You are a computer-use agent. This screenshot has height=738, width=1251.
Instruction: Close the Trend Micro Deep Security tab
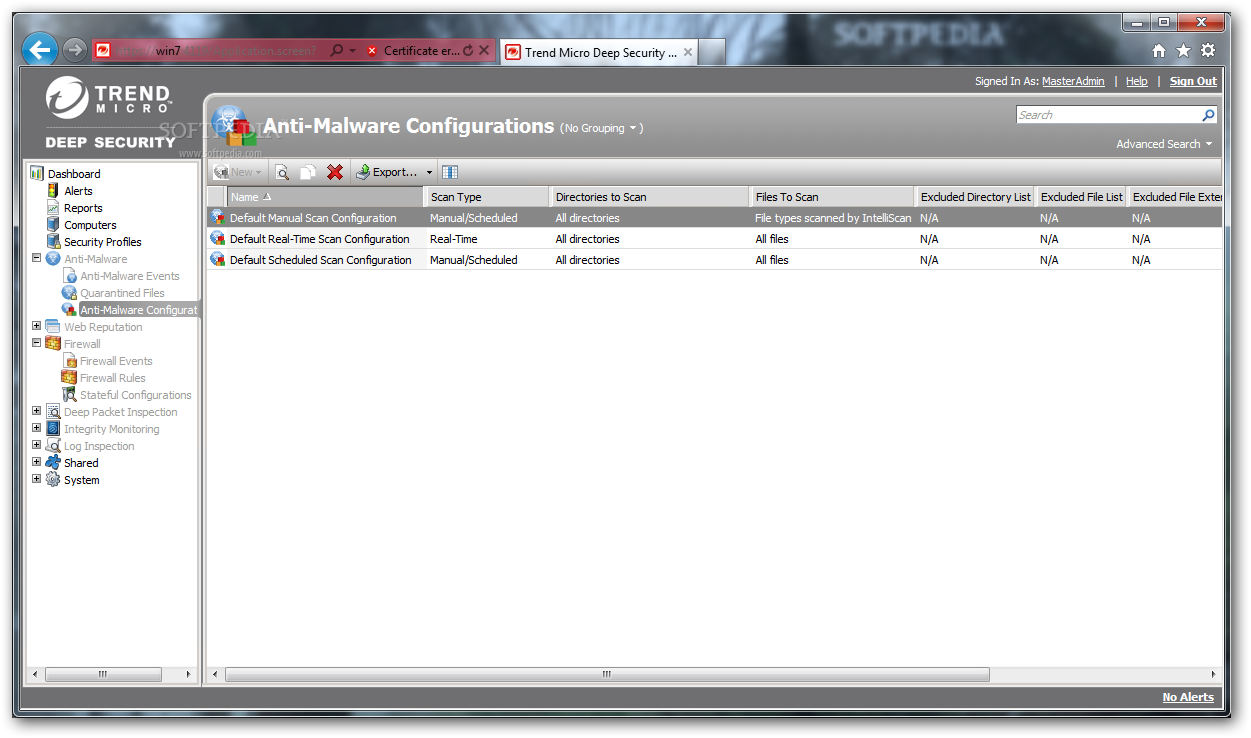(x=688, y=52)
